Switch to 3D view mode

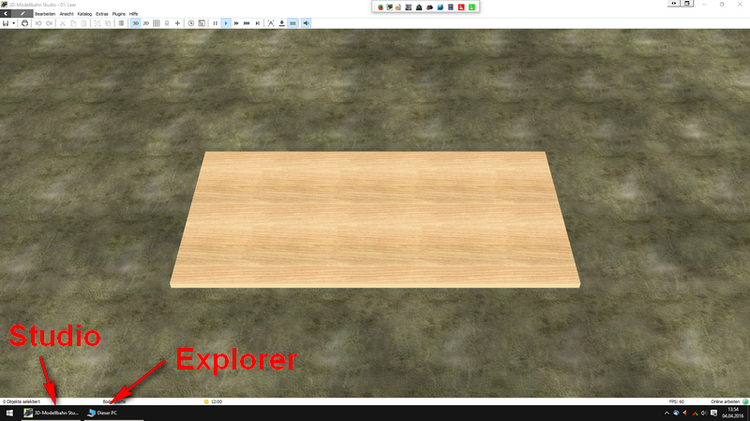click(135, 23)
